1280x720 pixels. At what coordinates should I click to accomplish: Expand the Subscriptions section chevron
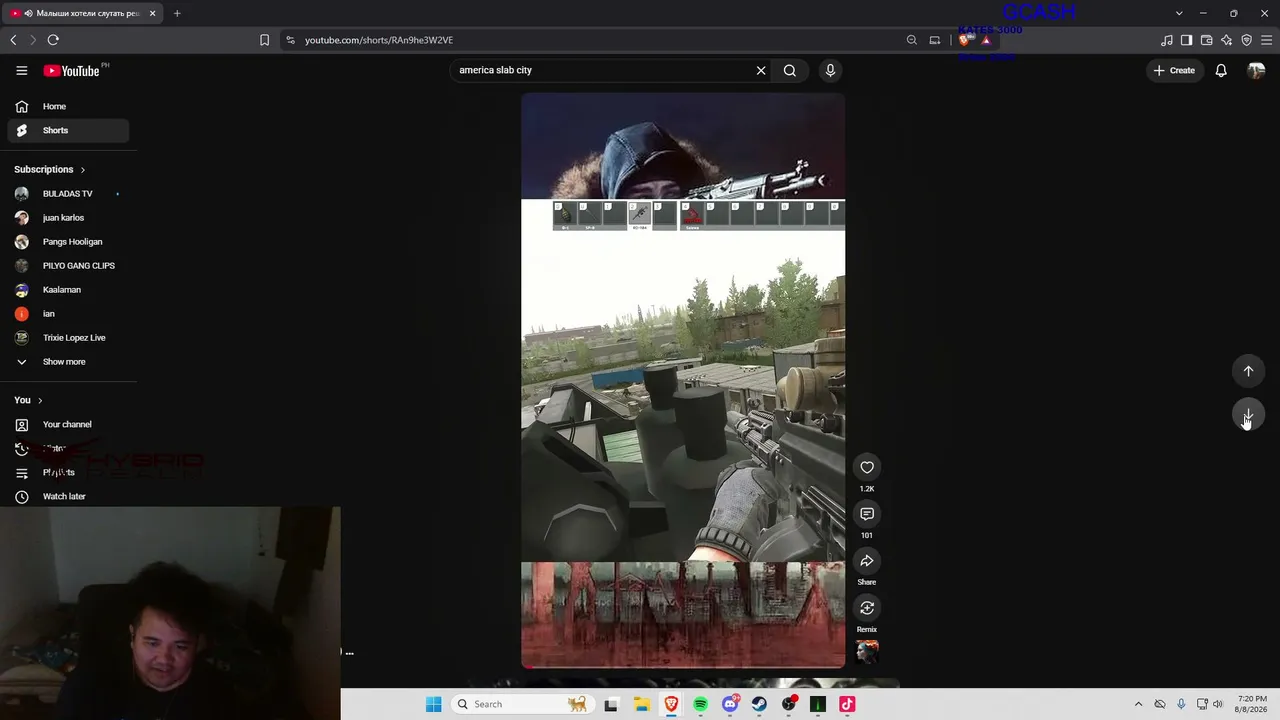pyautogui.click(x=83, y=170)
